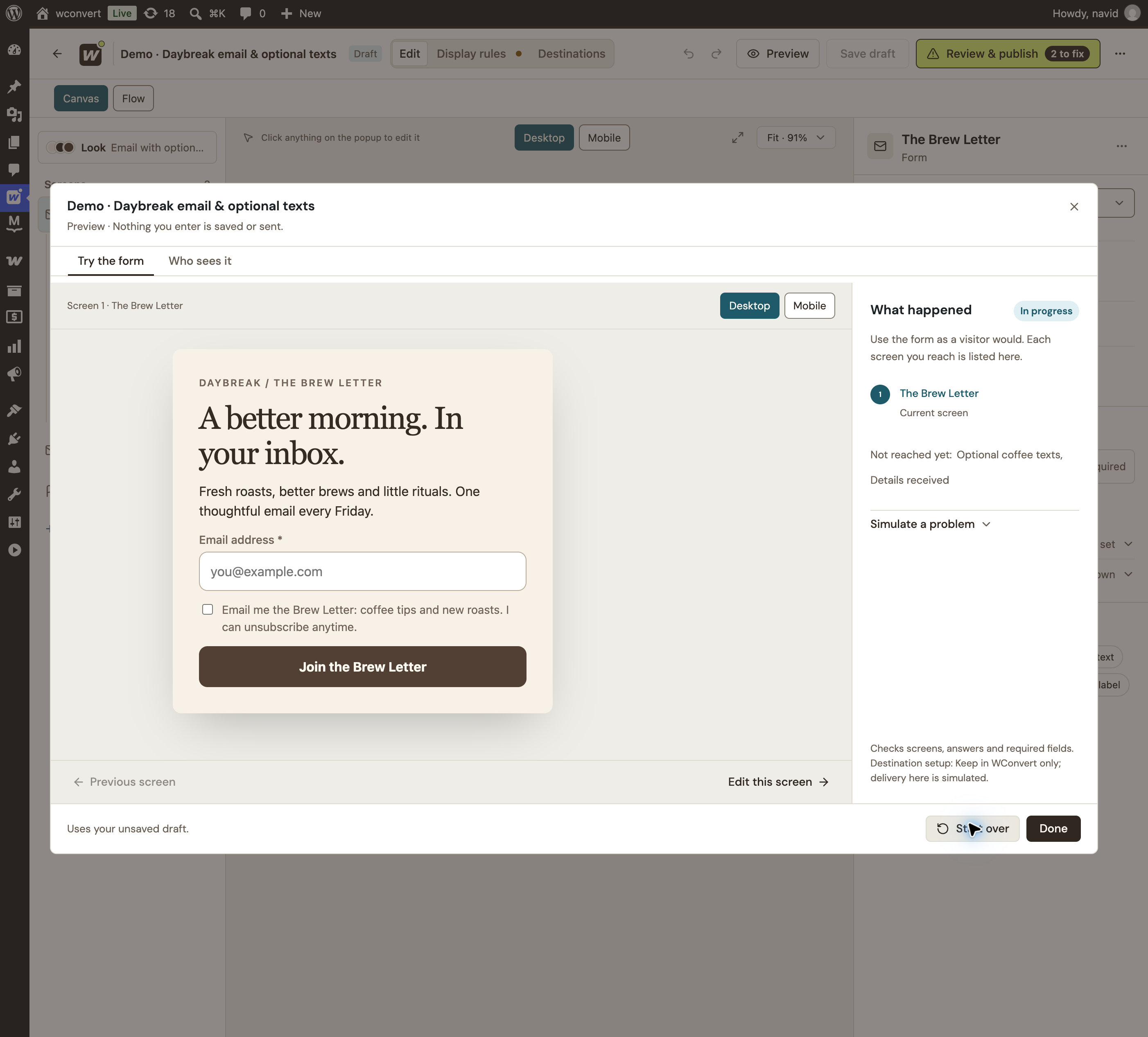The height and width of the screenshot is (1037, 1148).
Task: Click the WordPress logo in admin bar
Action: [x=14, y=13]
